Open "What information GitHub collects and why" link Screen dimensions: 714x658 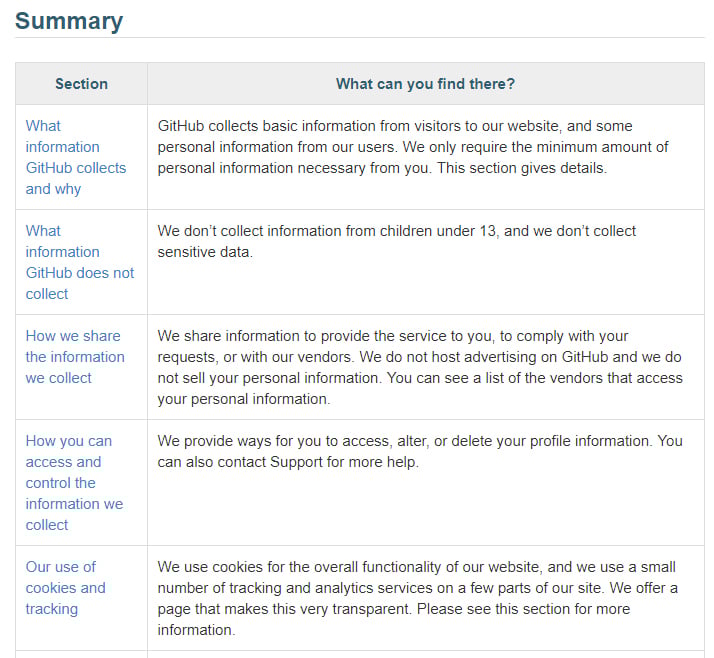click(76, 157)
